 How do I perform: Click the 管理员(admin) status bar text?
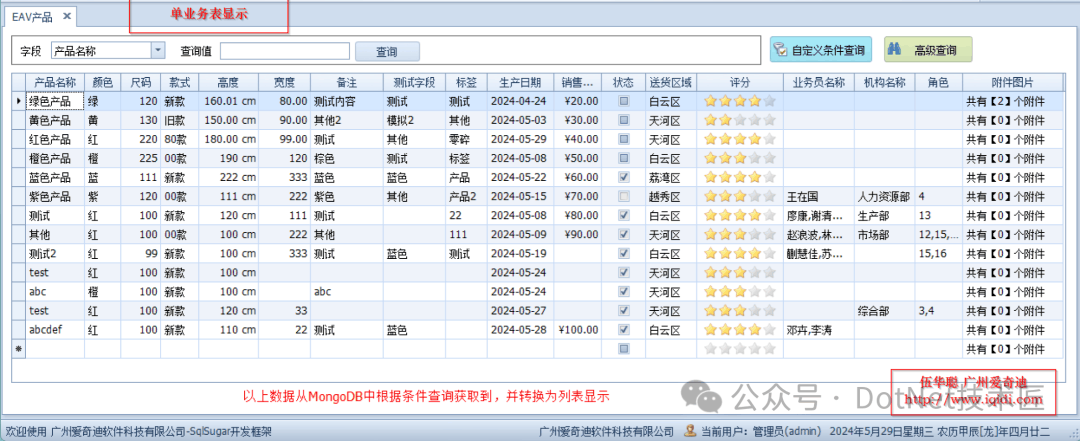click(x=785, y=432)
